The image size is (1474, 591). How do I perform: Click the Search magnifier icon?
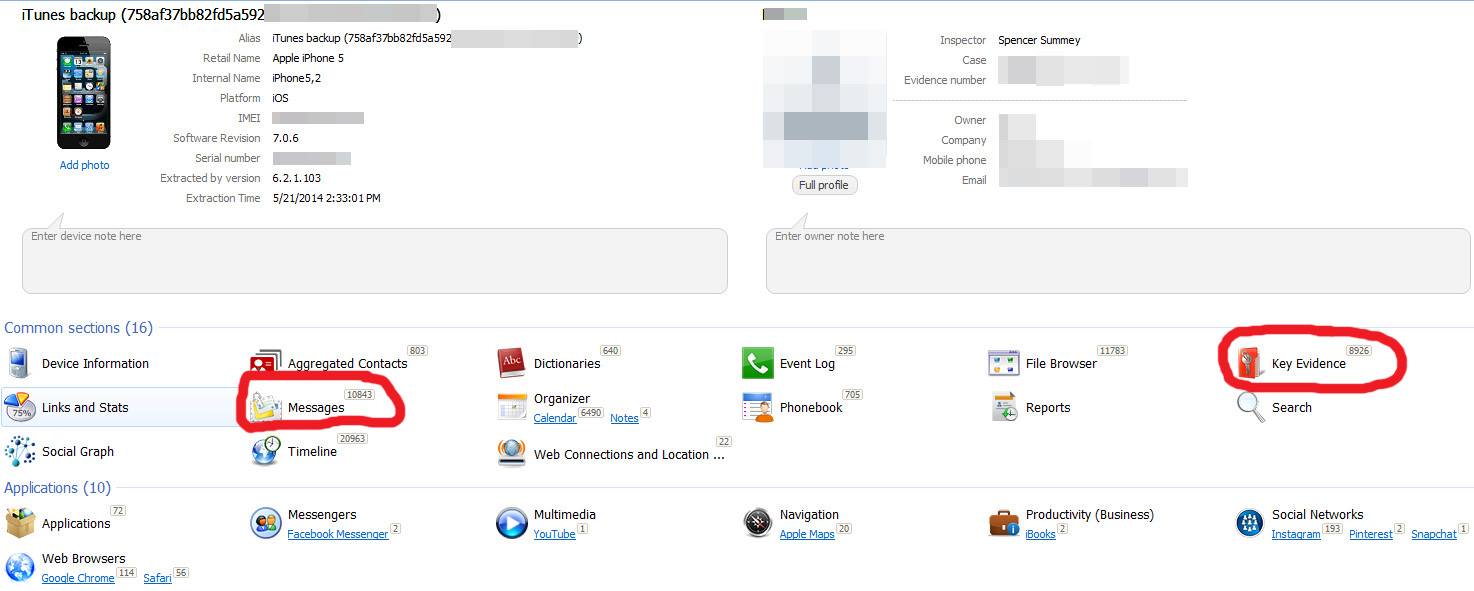[x=1250, y=407]
